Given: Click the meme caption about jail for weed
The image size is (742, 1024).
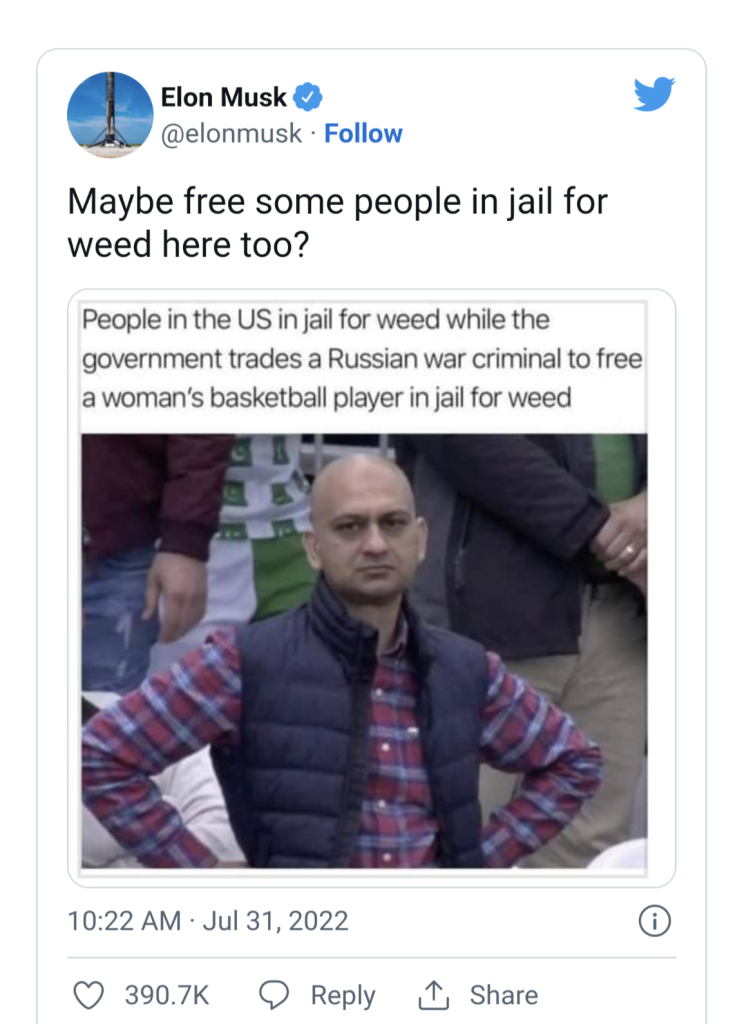Looking at the screenshot, I should point(362,359).
